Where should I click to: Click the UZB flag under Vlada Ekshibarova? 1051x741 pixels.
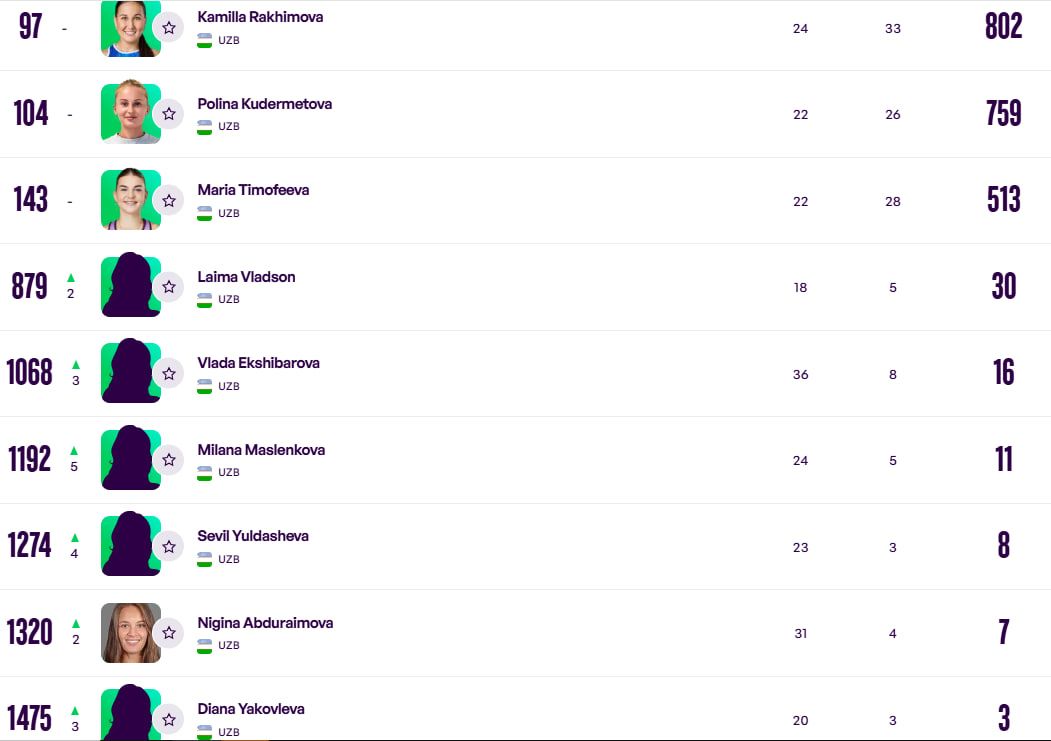[x=205, y=386]
